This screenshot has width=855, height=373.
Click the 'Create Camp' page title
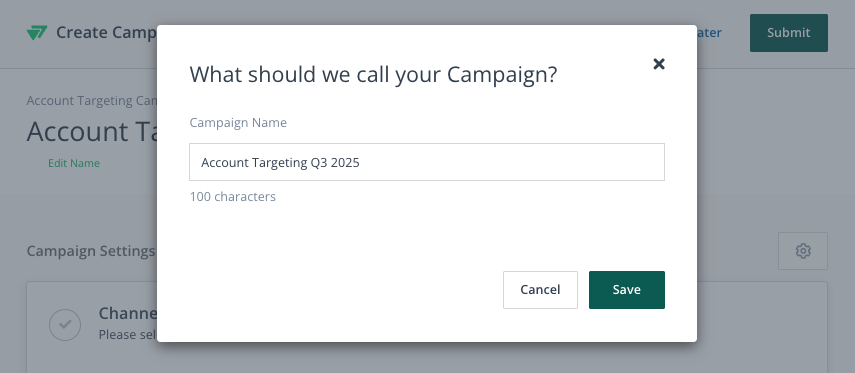[106, 33]
